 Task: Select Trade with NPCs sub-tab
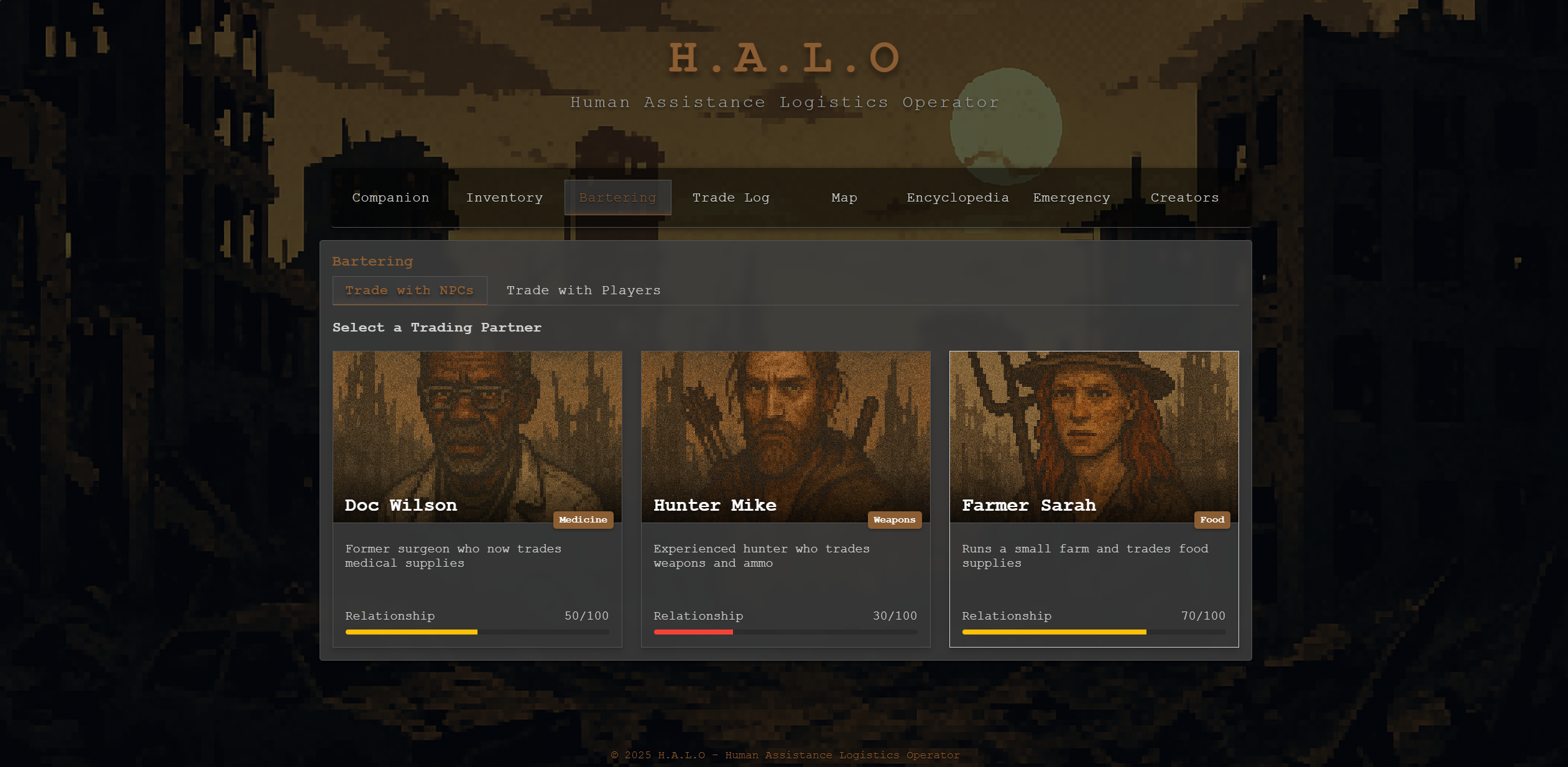(x=409, y=291)
